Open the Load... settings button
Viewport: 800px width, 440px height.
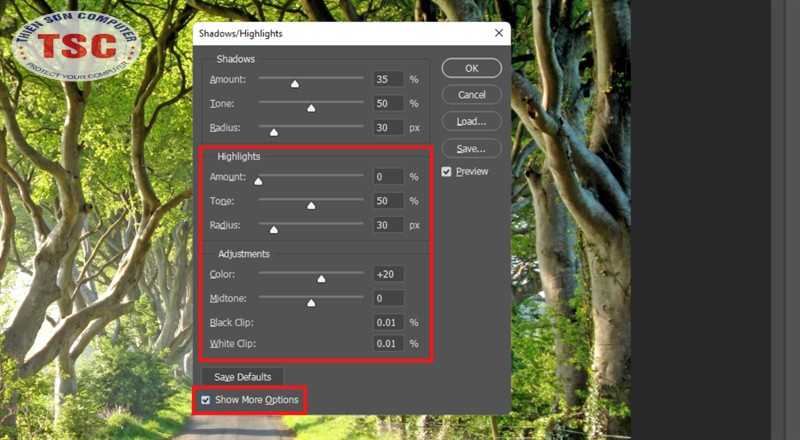(471, 121)
